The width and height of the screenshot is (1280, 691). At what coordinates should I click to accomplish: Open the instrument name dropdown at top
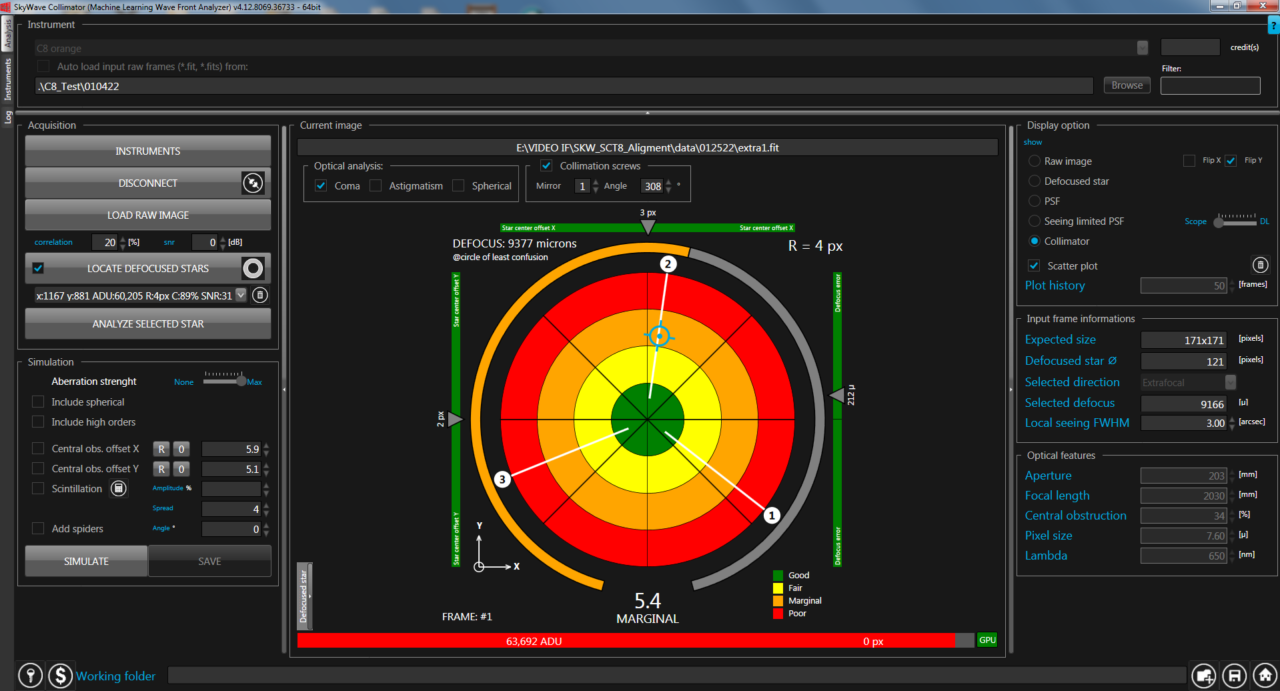[x=1141, y=47]
